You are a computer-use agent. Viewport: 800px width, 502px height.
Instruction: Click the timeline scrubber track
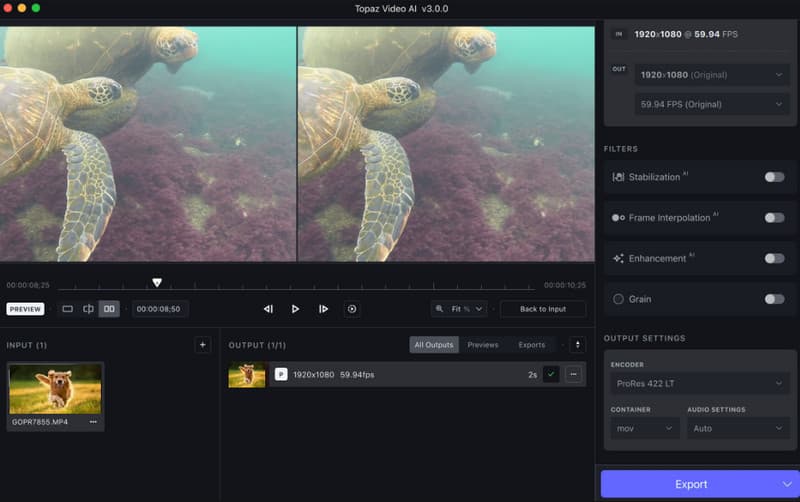point(296,289)
